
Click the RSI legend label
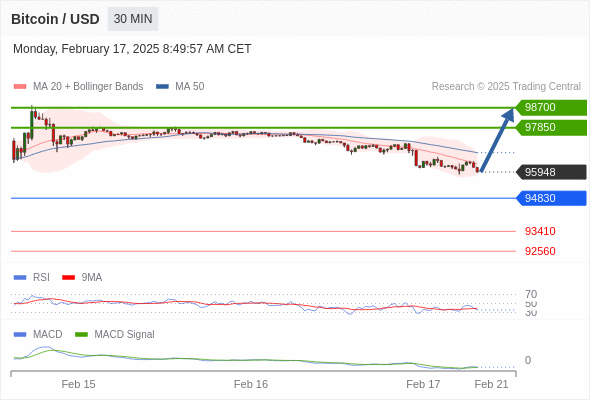tap(41, 278)
